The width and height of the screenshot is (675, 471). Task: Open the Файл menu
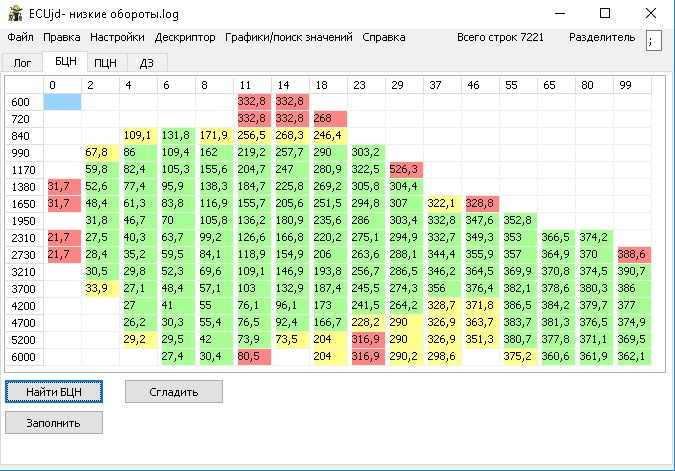(20, 37)
